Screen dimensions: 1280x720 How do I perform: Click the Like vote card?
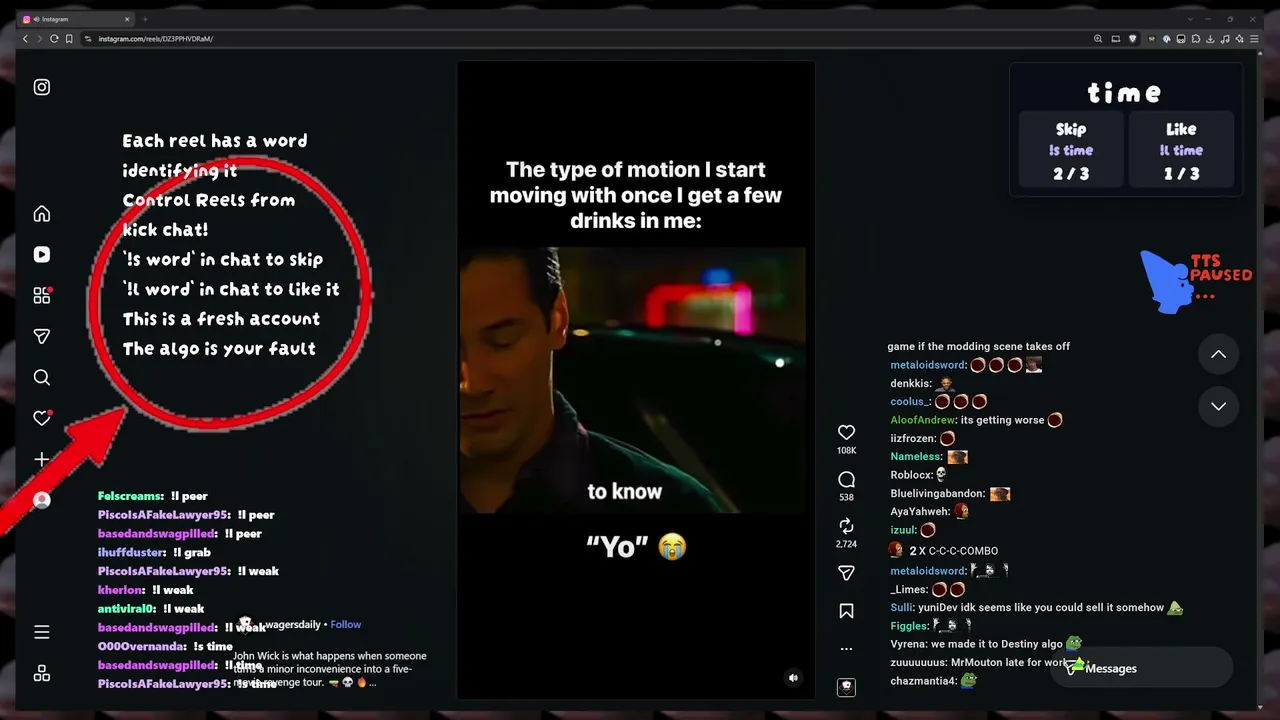(x=1181, y=150)
